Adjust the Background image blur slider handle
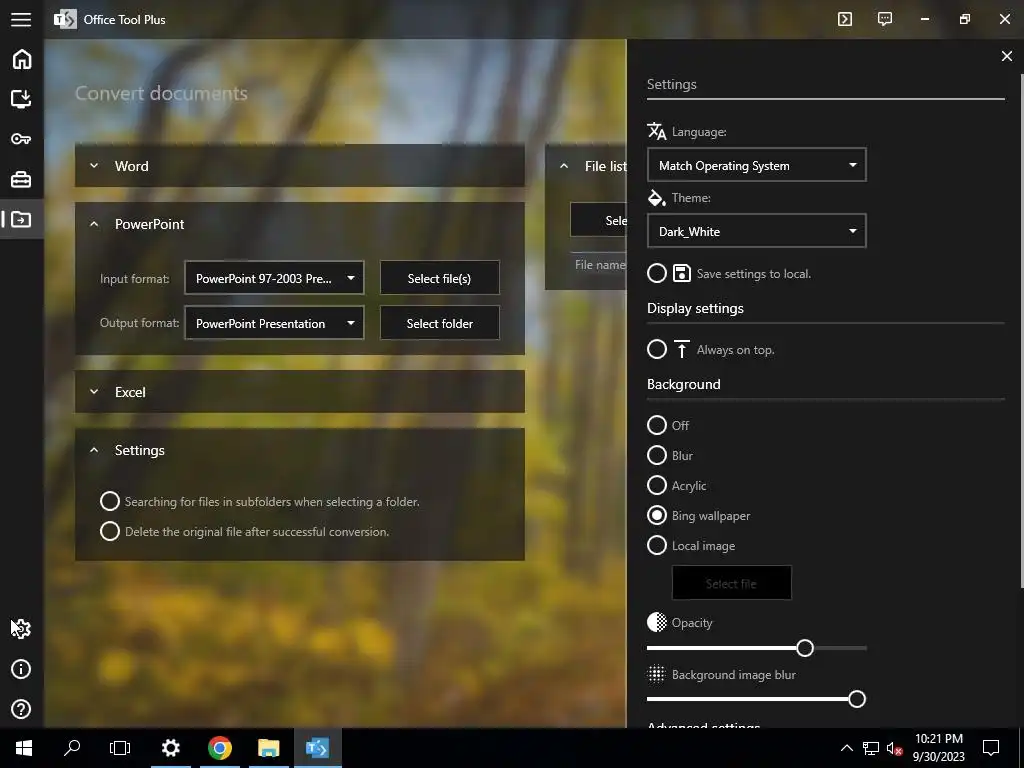 [x=856, y=699]
